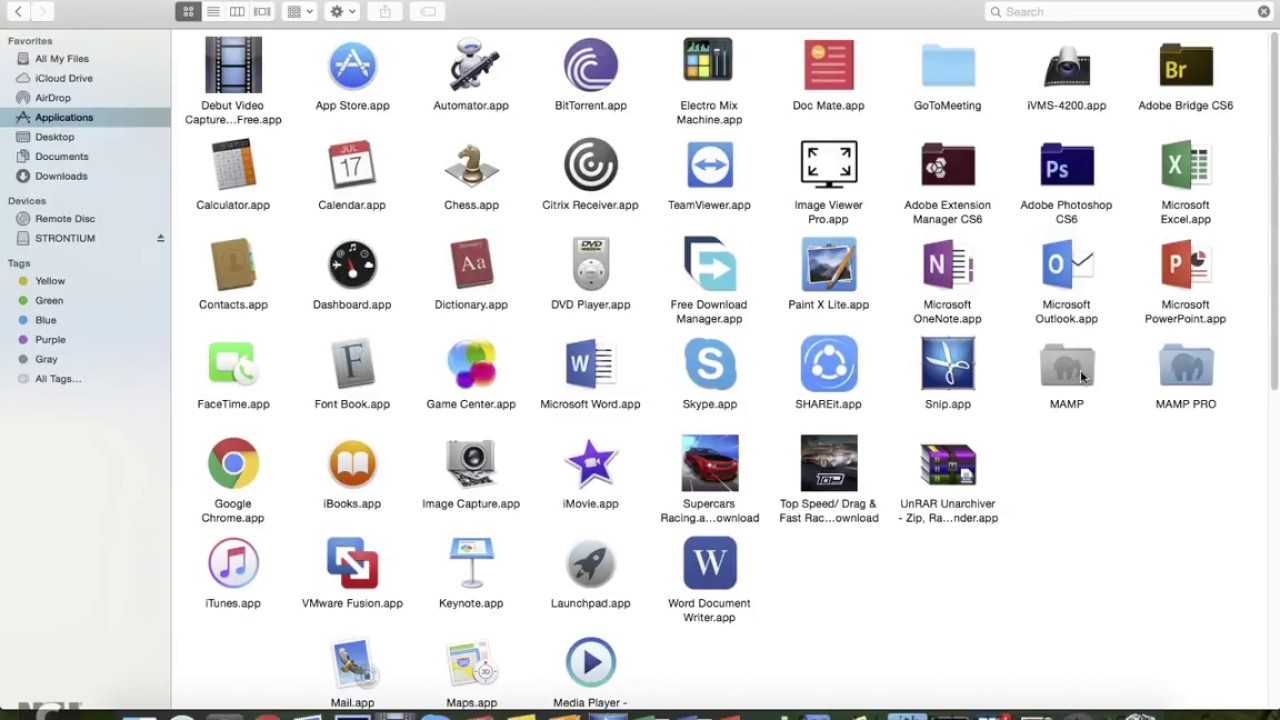Focus the Search field

pyautogui.click(x=1130, y=12)
